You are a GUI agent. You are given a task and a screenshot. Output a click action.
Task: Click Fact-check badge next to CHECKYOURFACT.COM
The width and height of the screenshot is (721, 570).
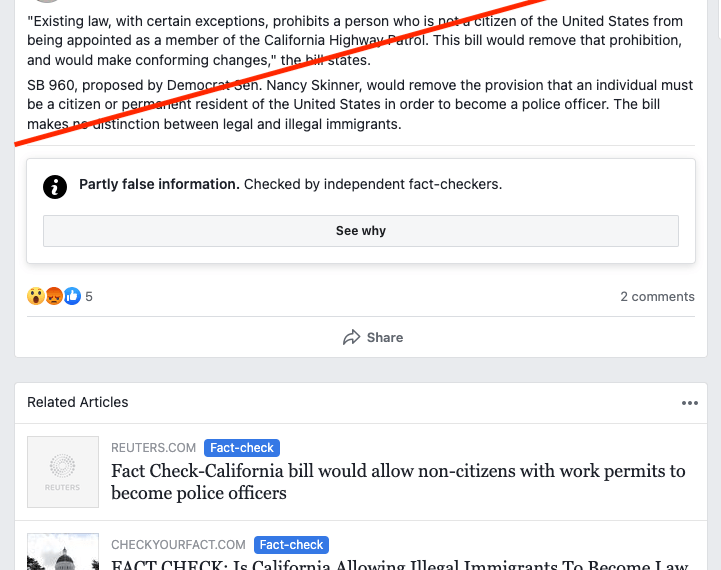[x=292, y=545]
